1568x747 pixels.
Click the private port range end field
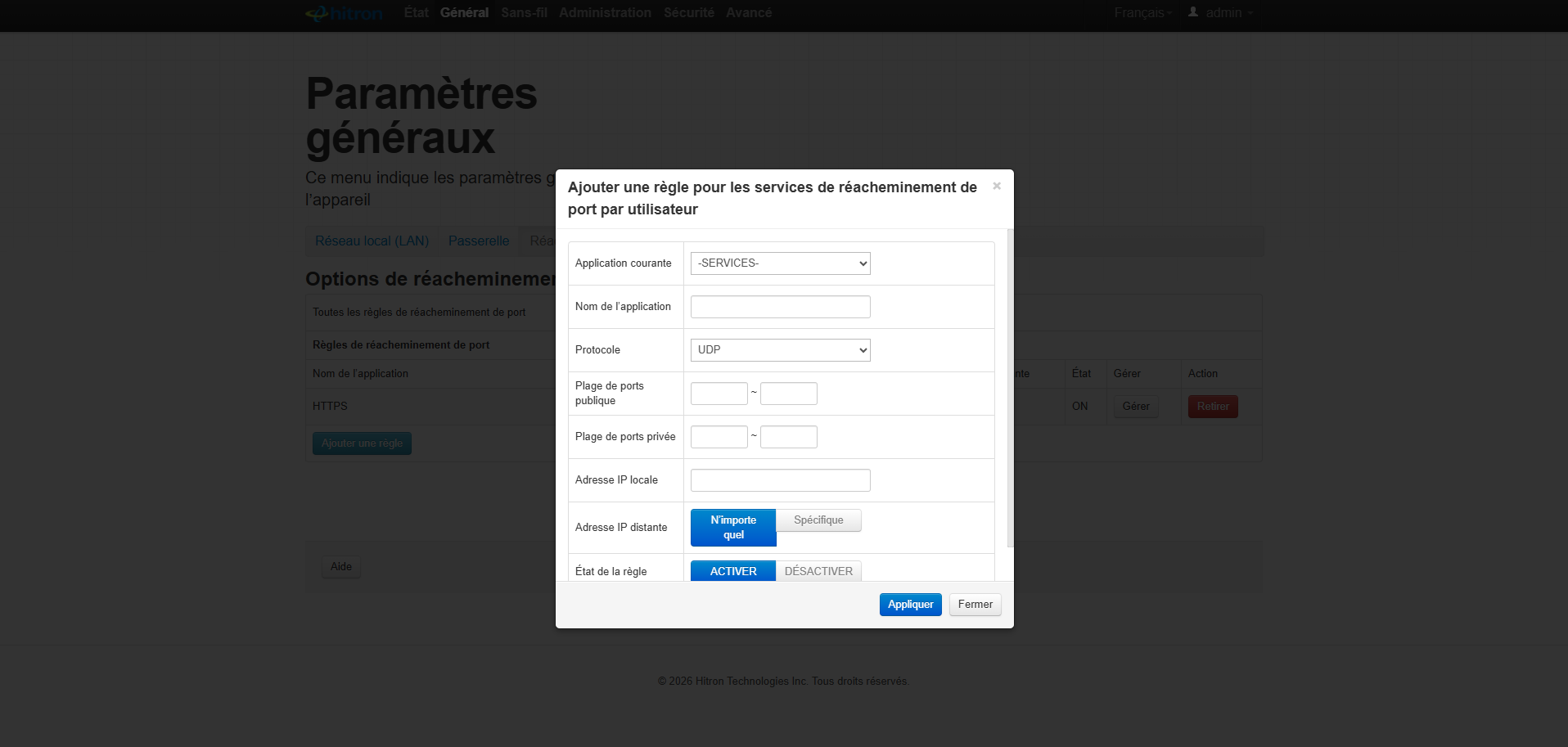[788, 437]
